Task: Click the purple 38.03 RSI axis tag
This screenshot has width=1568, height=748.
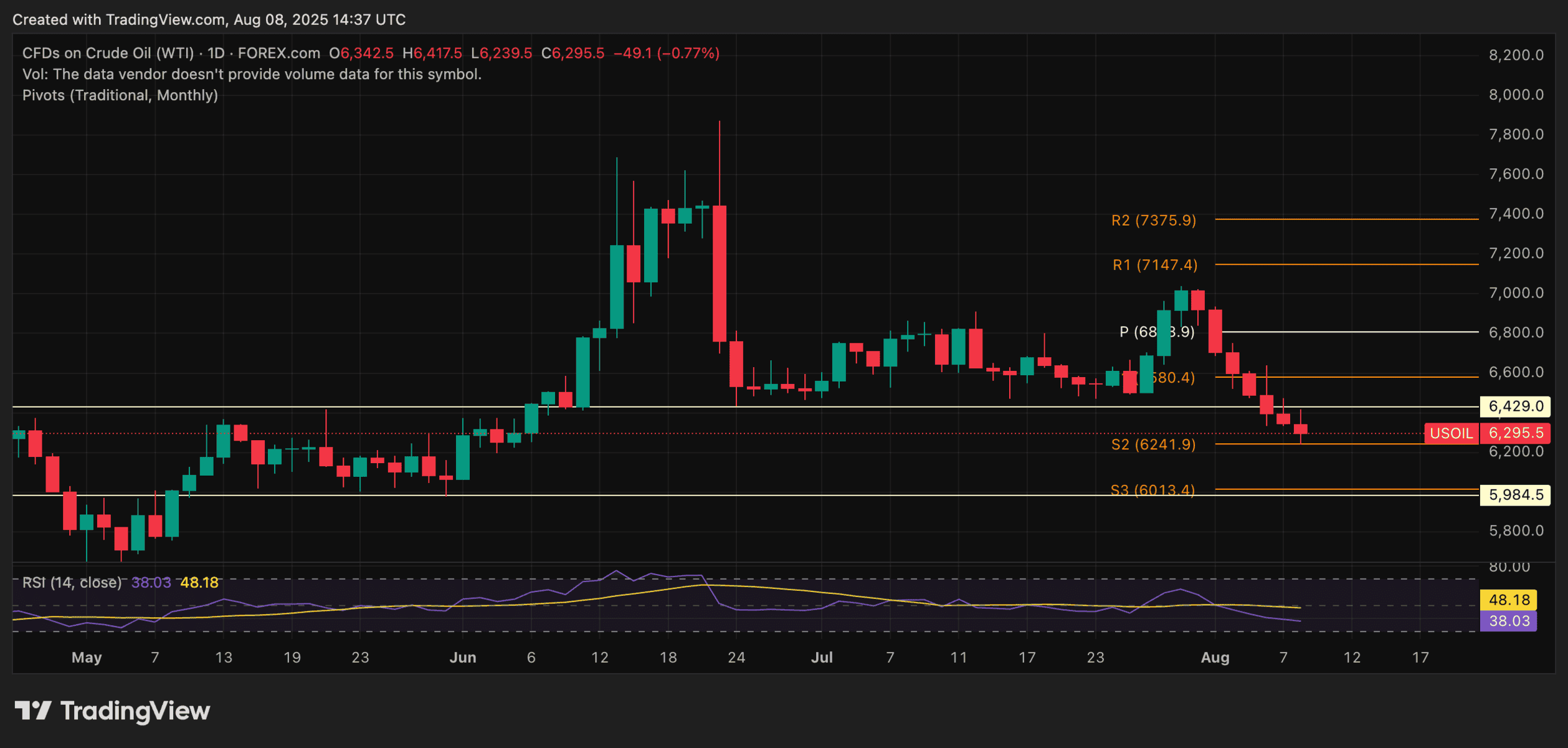Action: (x=1508, y=621)
